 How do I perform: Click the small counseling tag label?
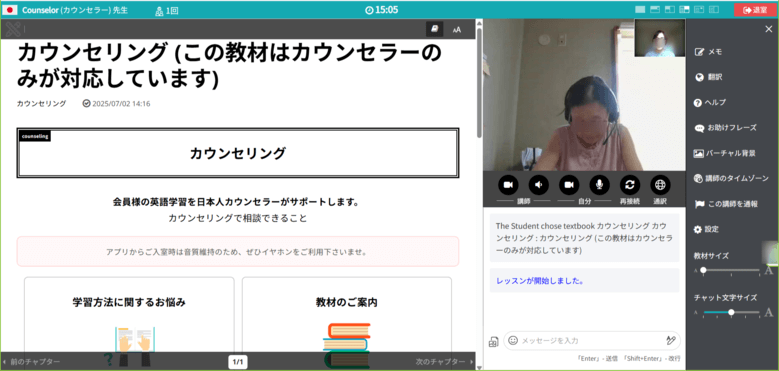35,136
